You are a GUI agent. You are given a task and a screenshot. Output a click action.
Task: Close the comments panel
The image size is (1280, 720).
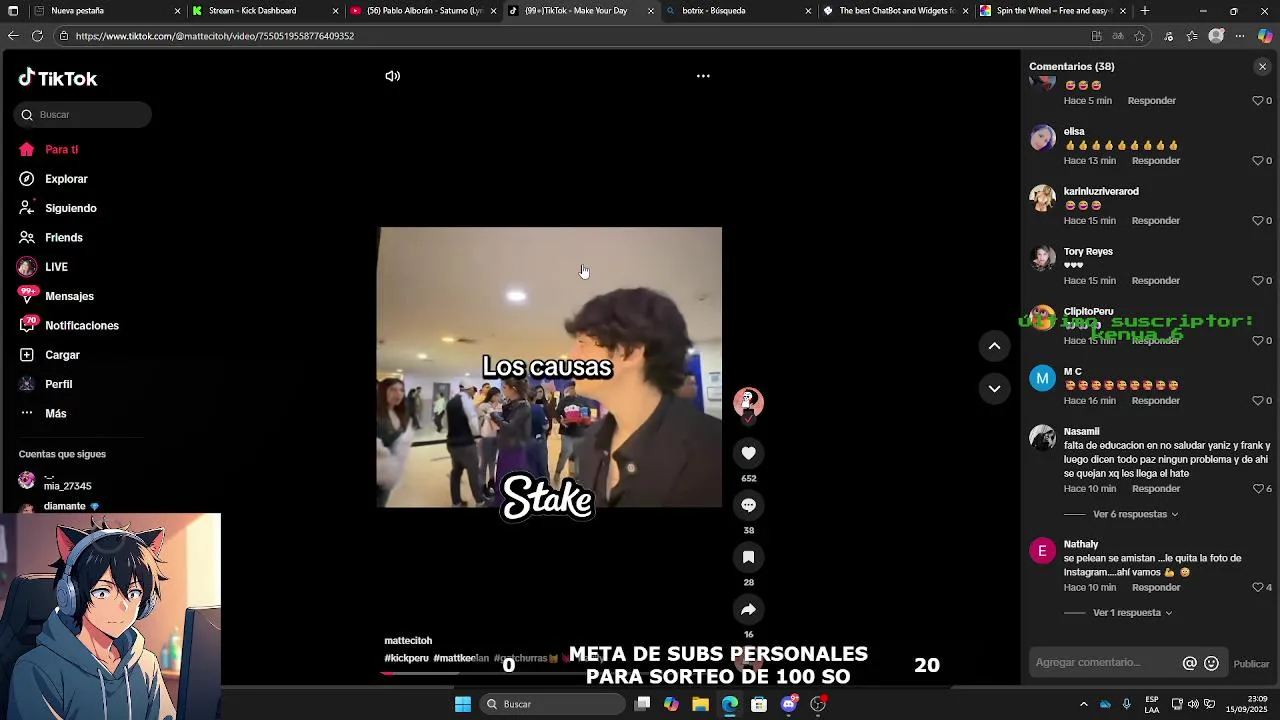[x=1262, y=66]
